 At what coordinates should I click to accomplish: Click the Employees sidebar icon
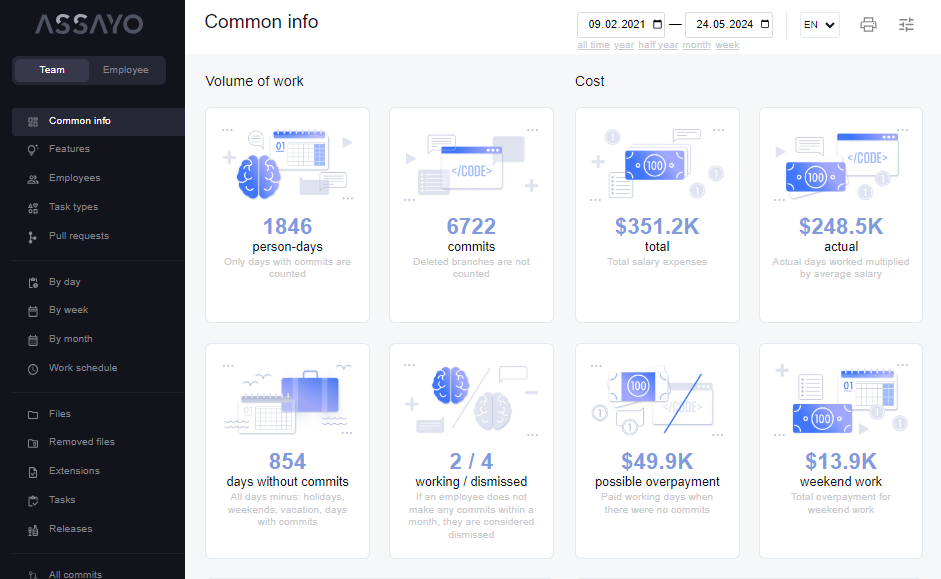33,179
